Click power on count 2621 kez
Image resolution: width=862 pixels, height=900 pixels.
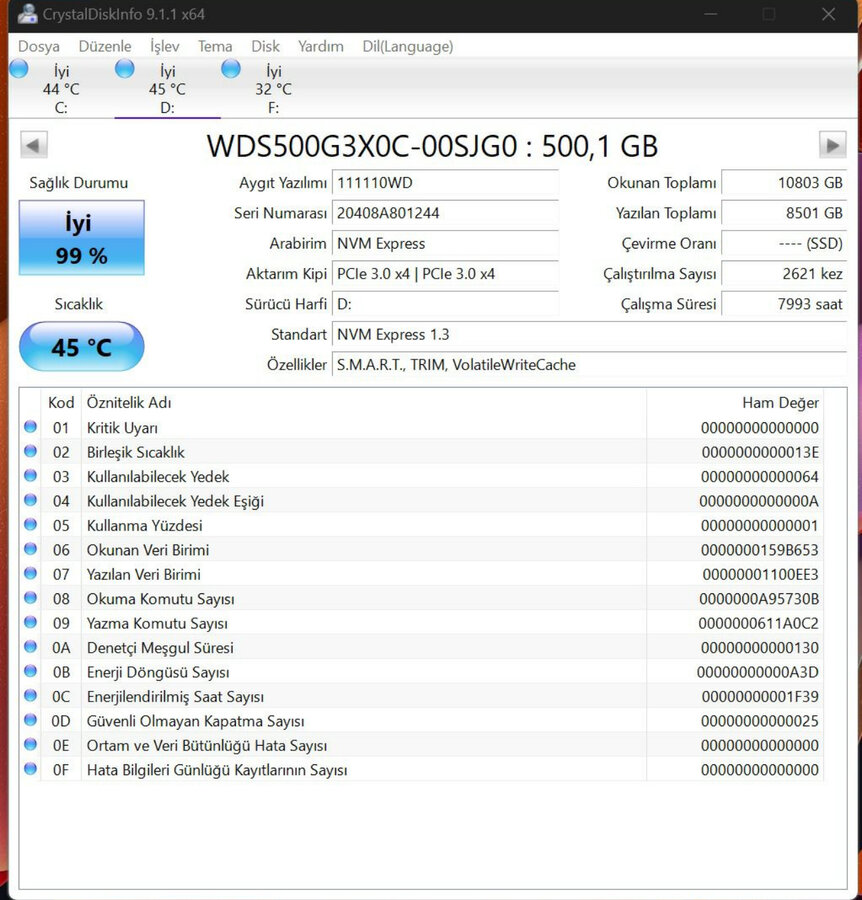tap(784, 274)
